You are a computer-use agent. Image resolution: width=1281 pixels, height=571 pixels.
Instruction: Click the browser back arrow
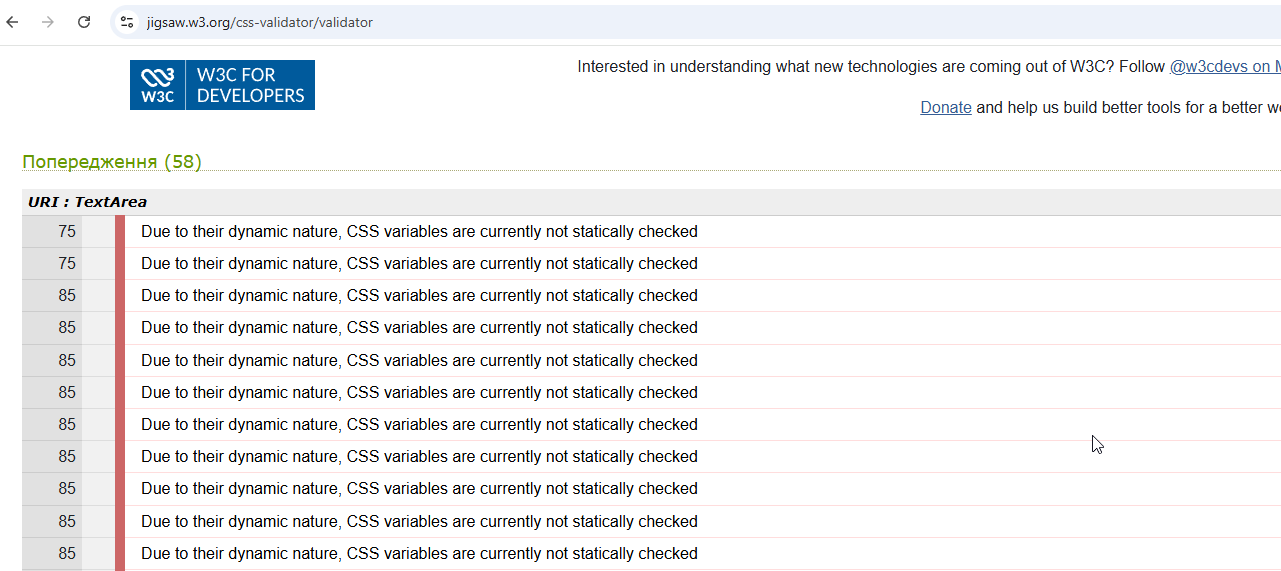click(12, 22)
